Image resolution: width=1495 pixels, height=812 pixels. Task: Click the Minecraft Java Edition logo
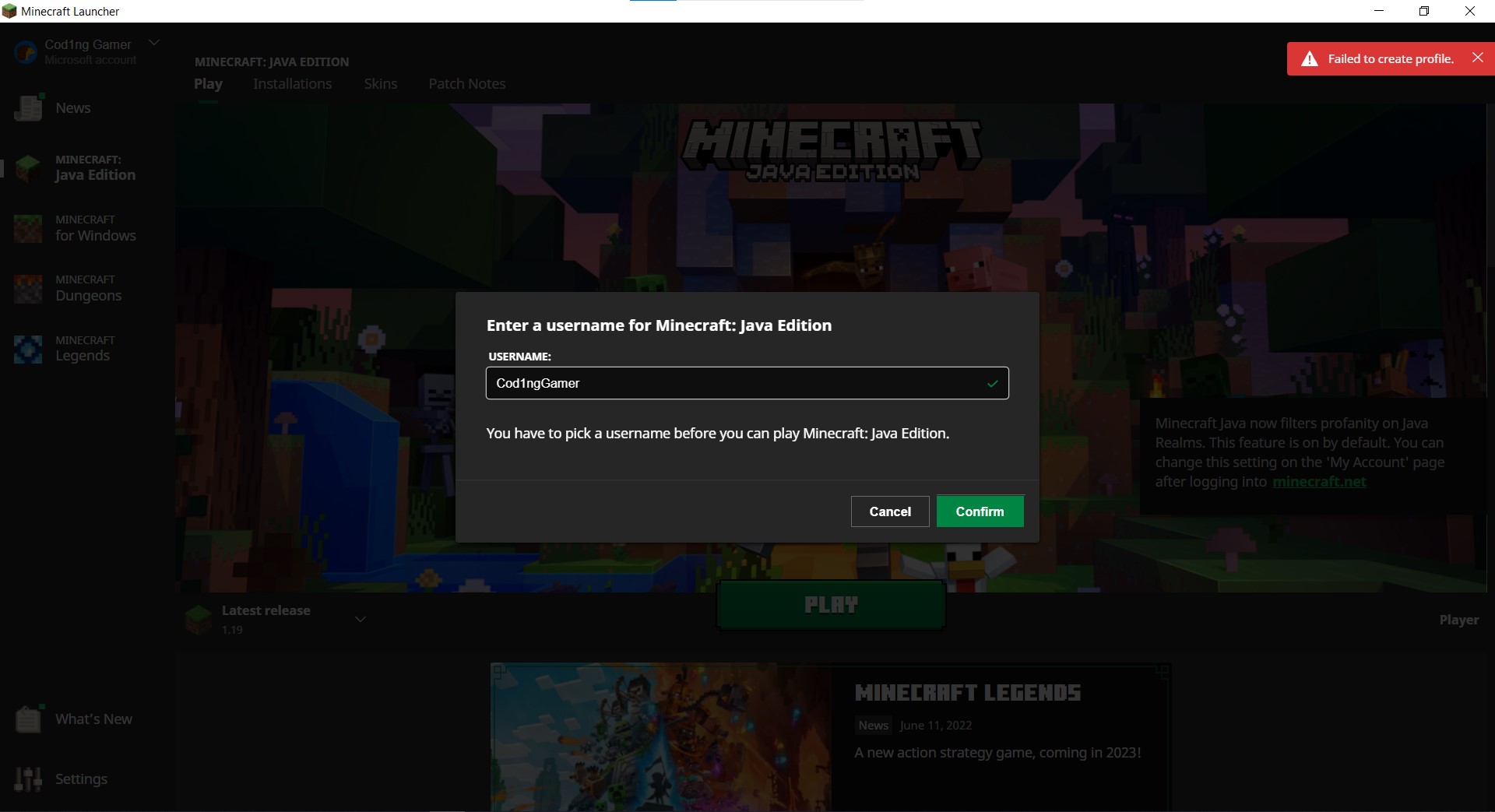831,150
